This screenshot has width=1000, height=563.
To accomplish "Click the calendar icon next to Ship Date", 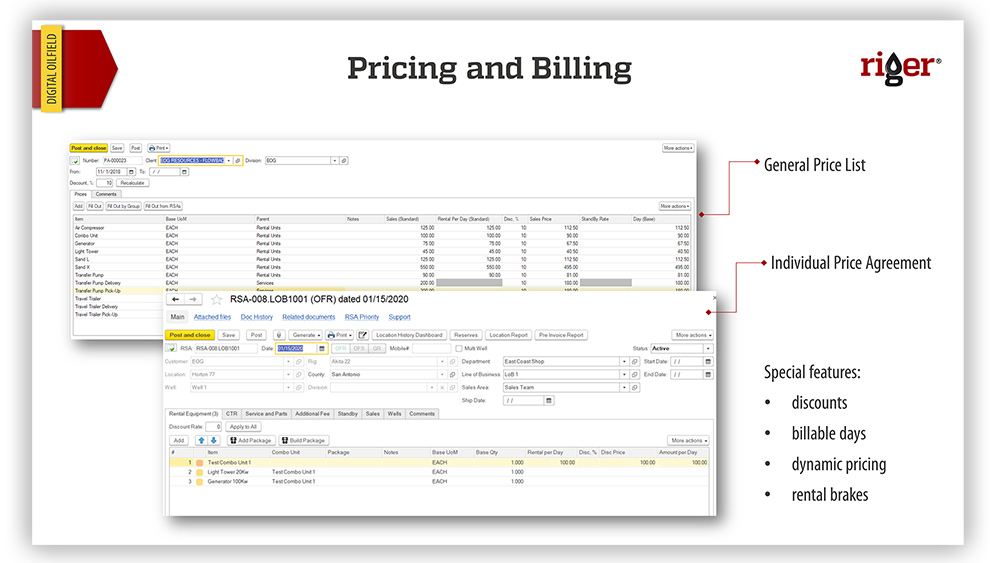I will point(548,400).
